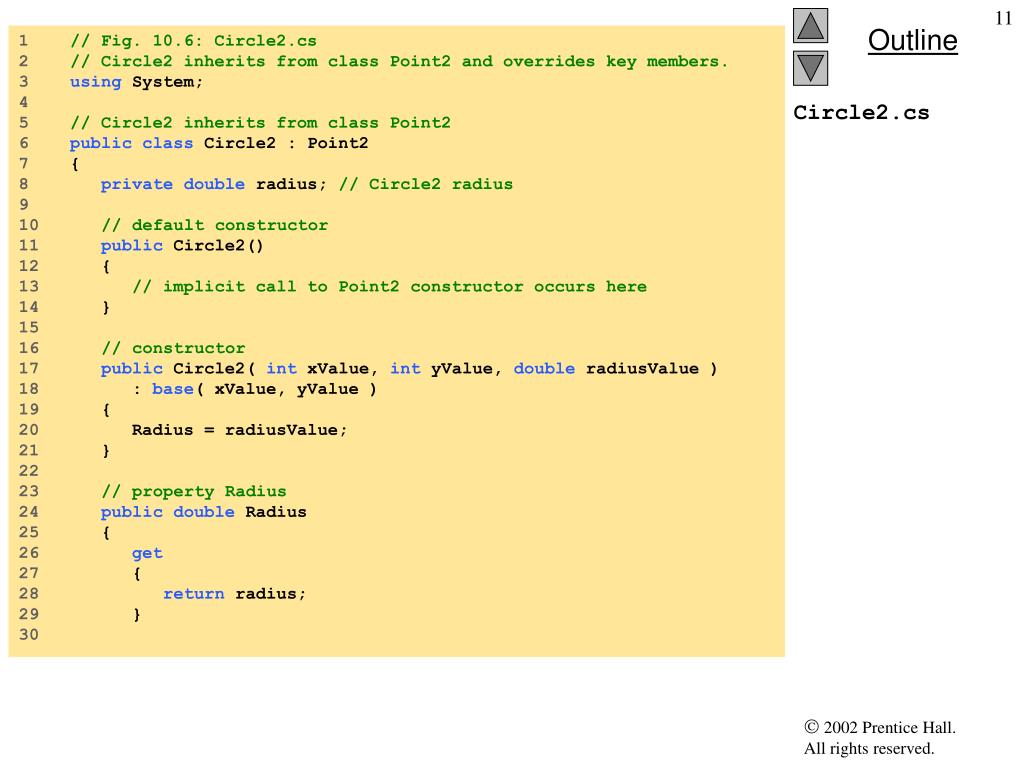Click the using System statement

[136, 82]
